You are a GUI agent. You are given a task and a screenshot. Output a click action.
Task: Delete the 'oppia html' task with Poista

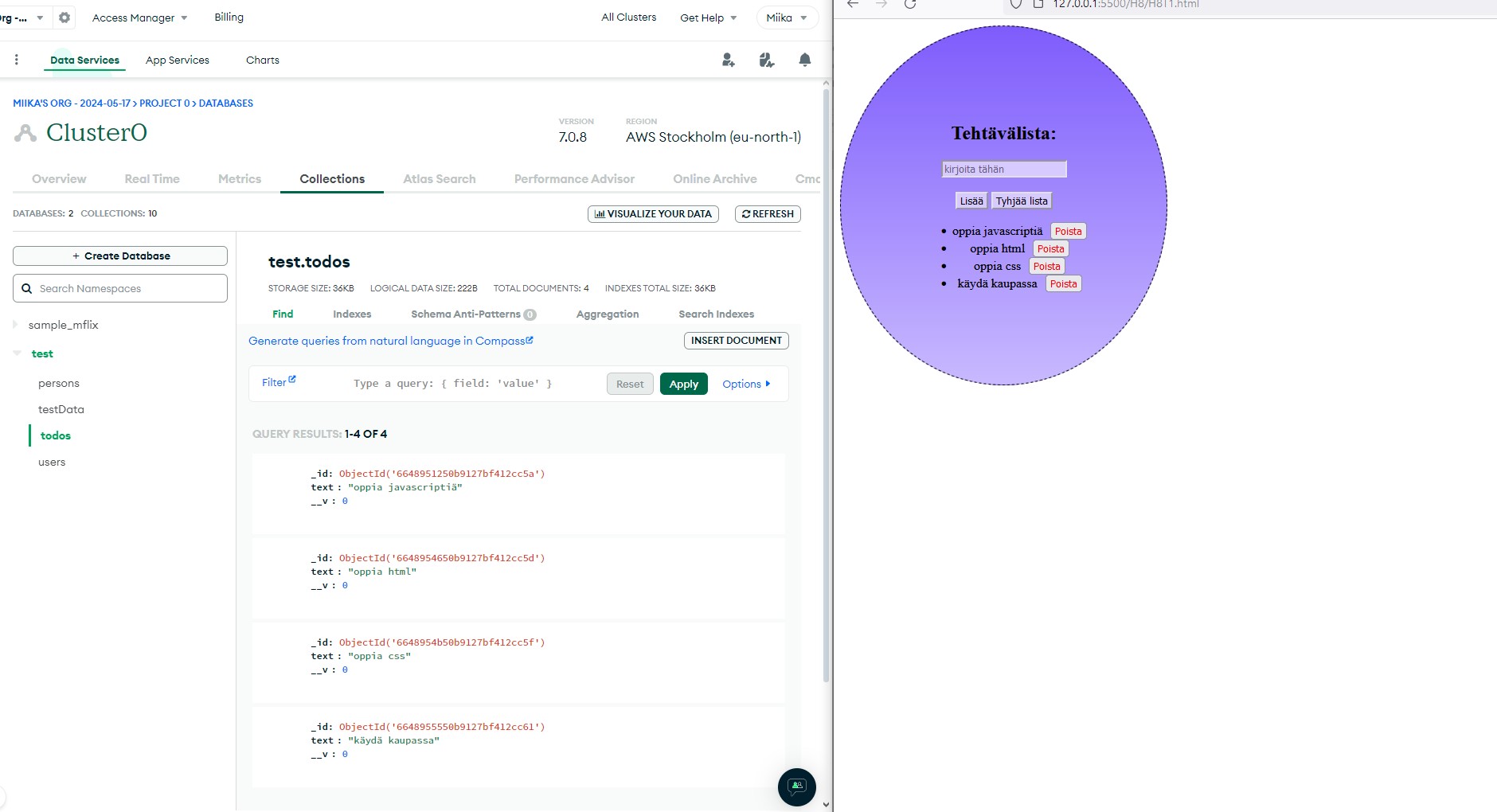(1050, 249)
